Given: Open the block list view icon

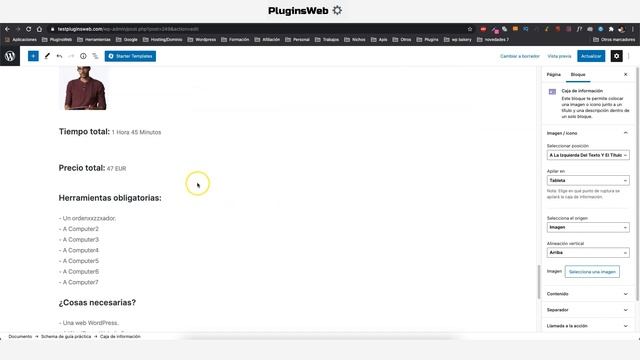Looking at the screenshot, I should pyautogui.click(x=95, y=56).
